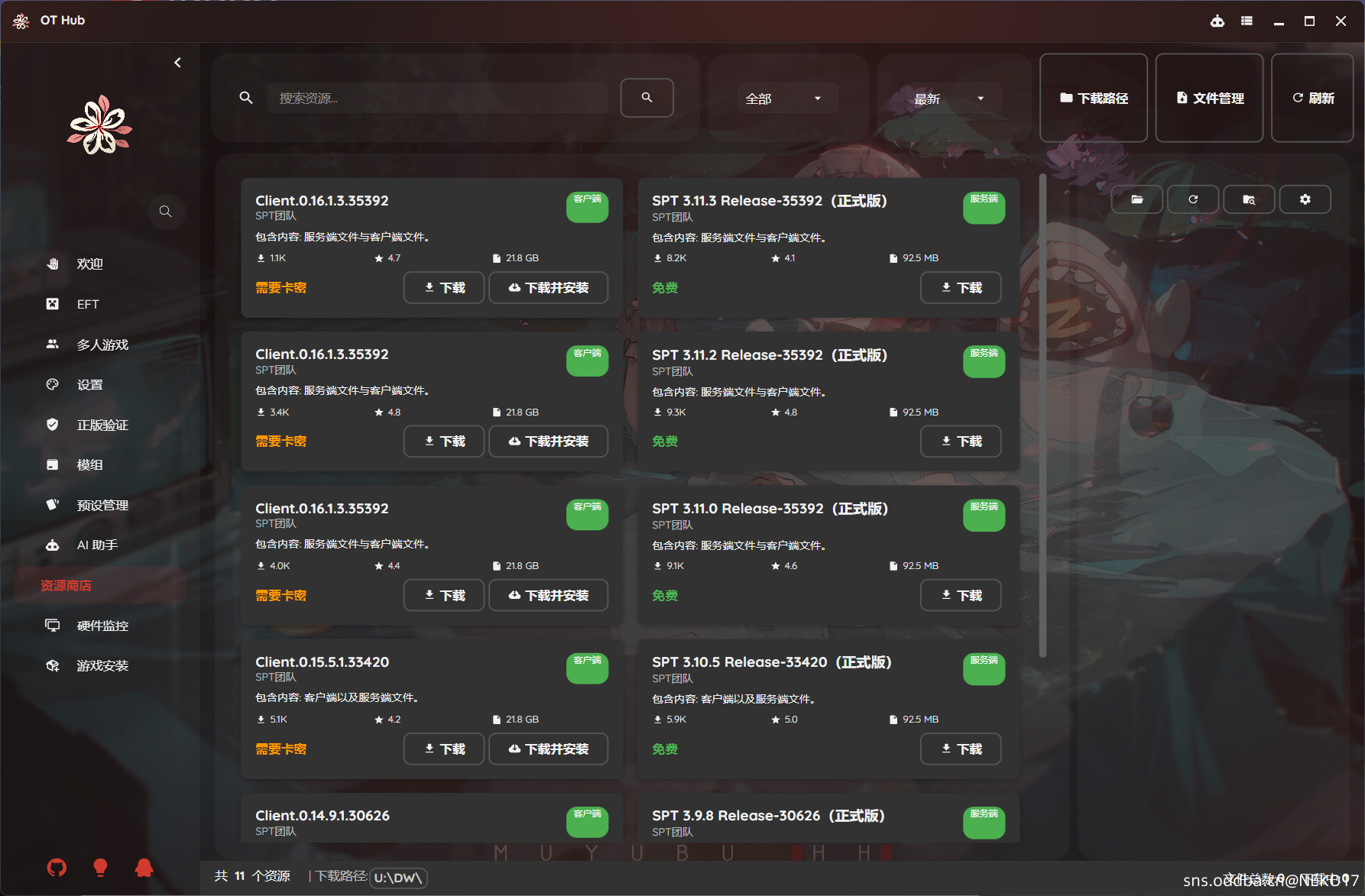The width and height of the screenshot is (1365, 896).
Task: Click the list view icon in the title bar
Action: point(1247,21)
